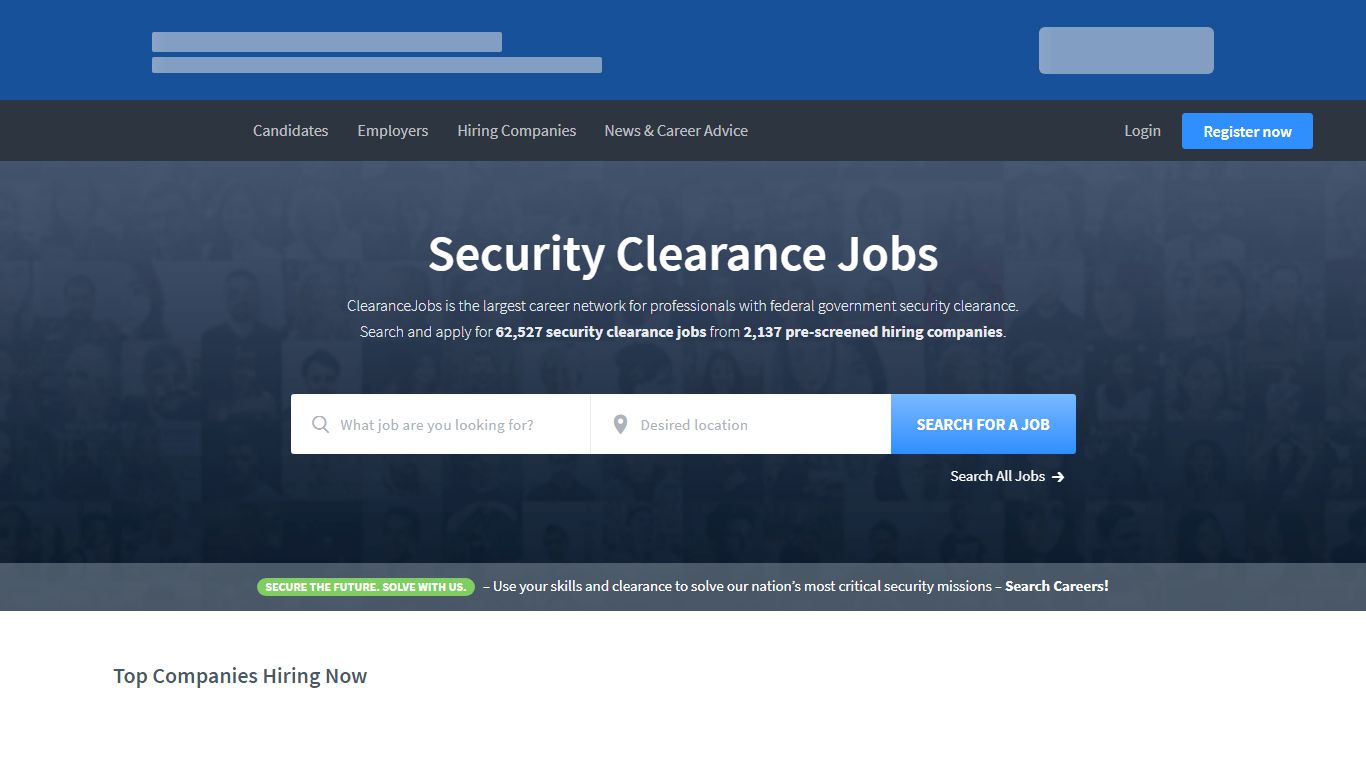Click the Login link

tap(1142, 131)
